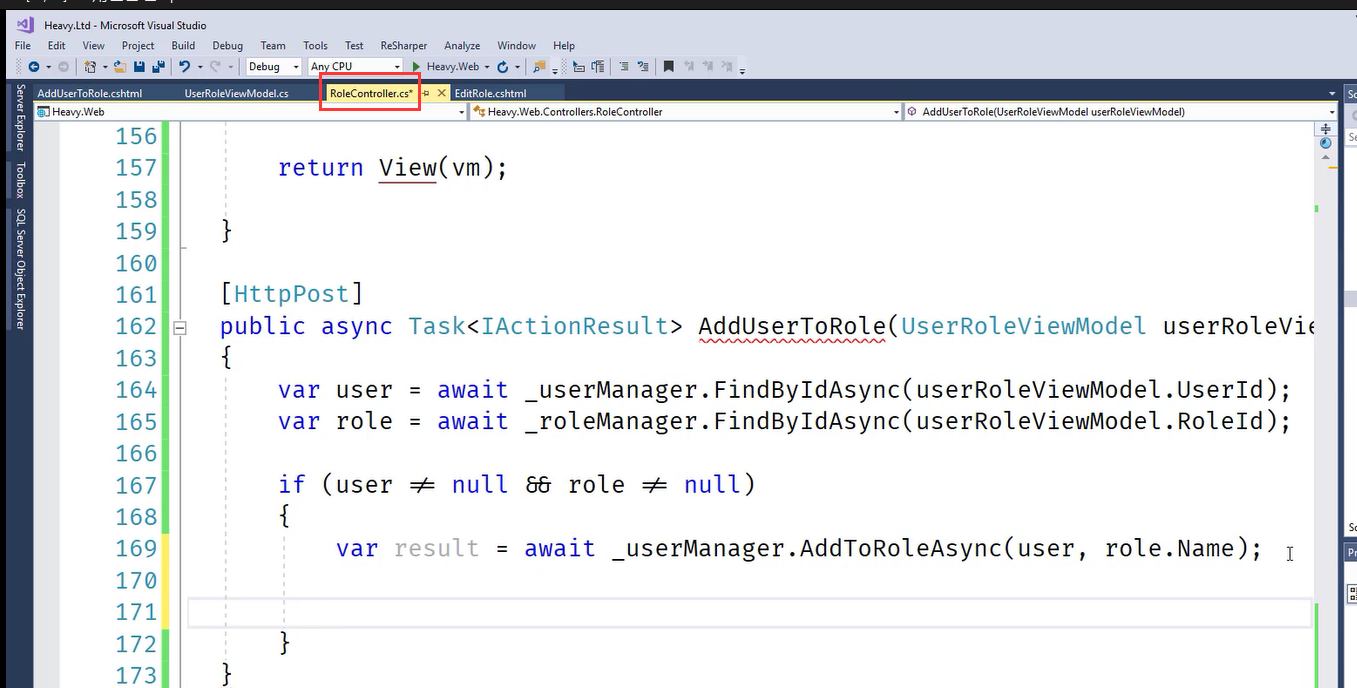Open the File menu
1357x688 pixels.
[x=23, y=45]
